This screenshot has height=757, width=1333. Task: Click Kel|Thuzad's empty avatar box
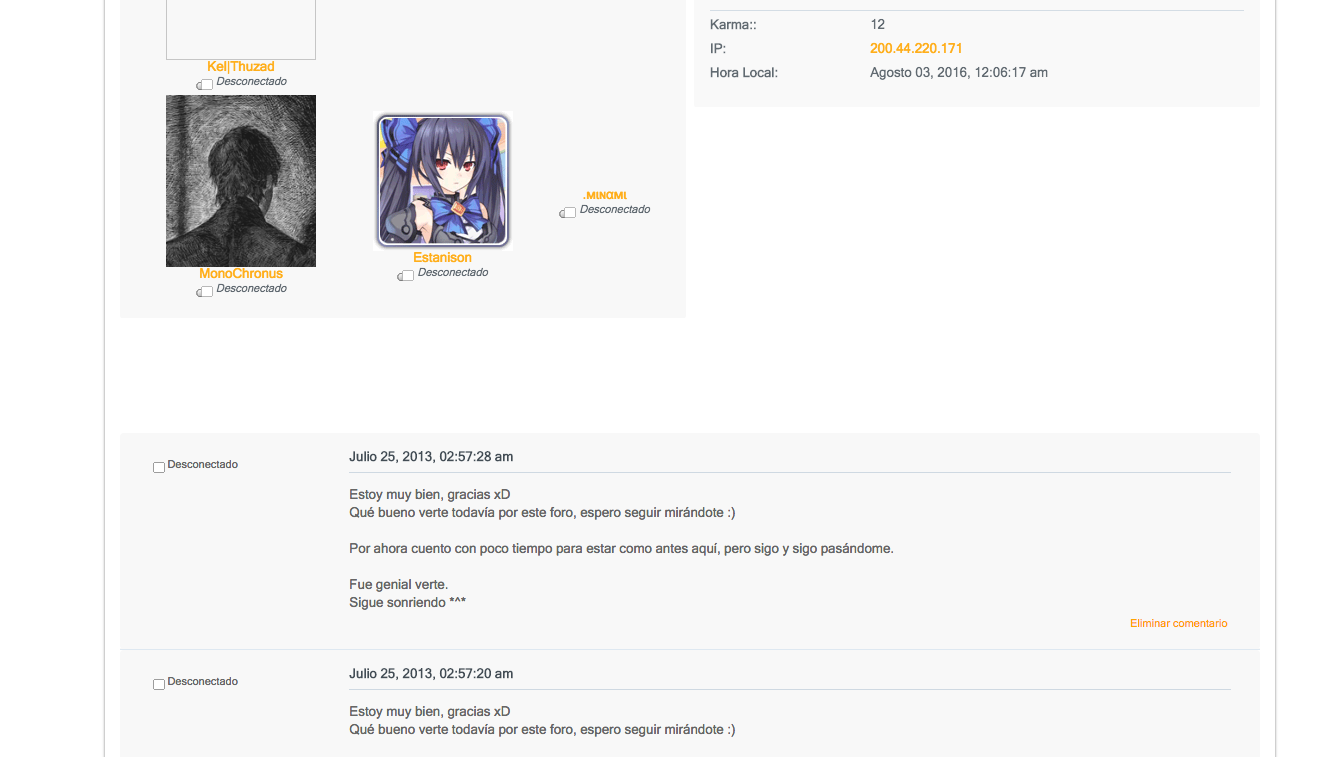241,29
